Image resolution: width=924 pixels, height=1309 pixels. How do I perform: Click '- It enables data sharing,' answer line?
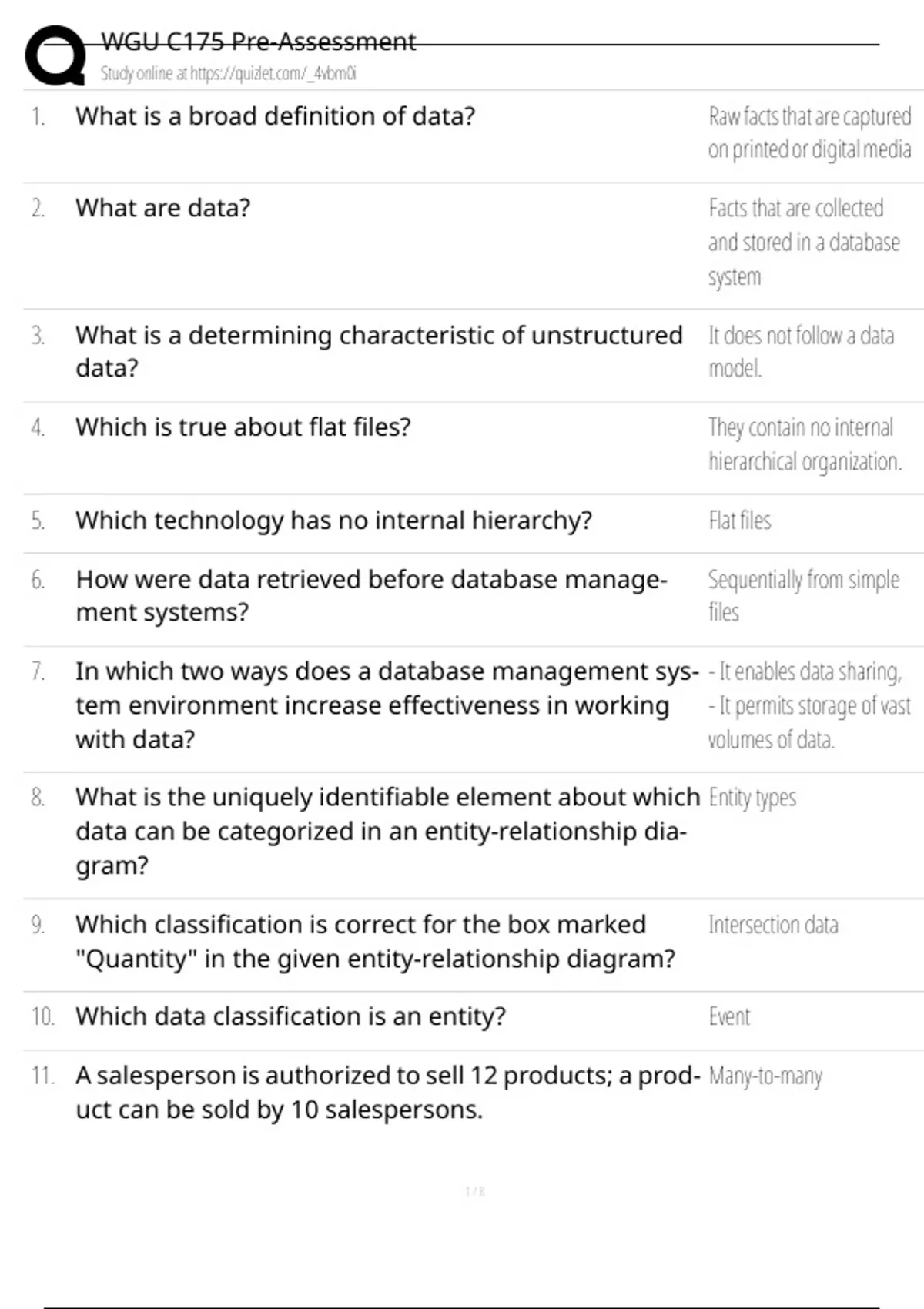(x=805, y=671)
